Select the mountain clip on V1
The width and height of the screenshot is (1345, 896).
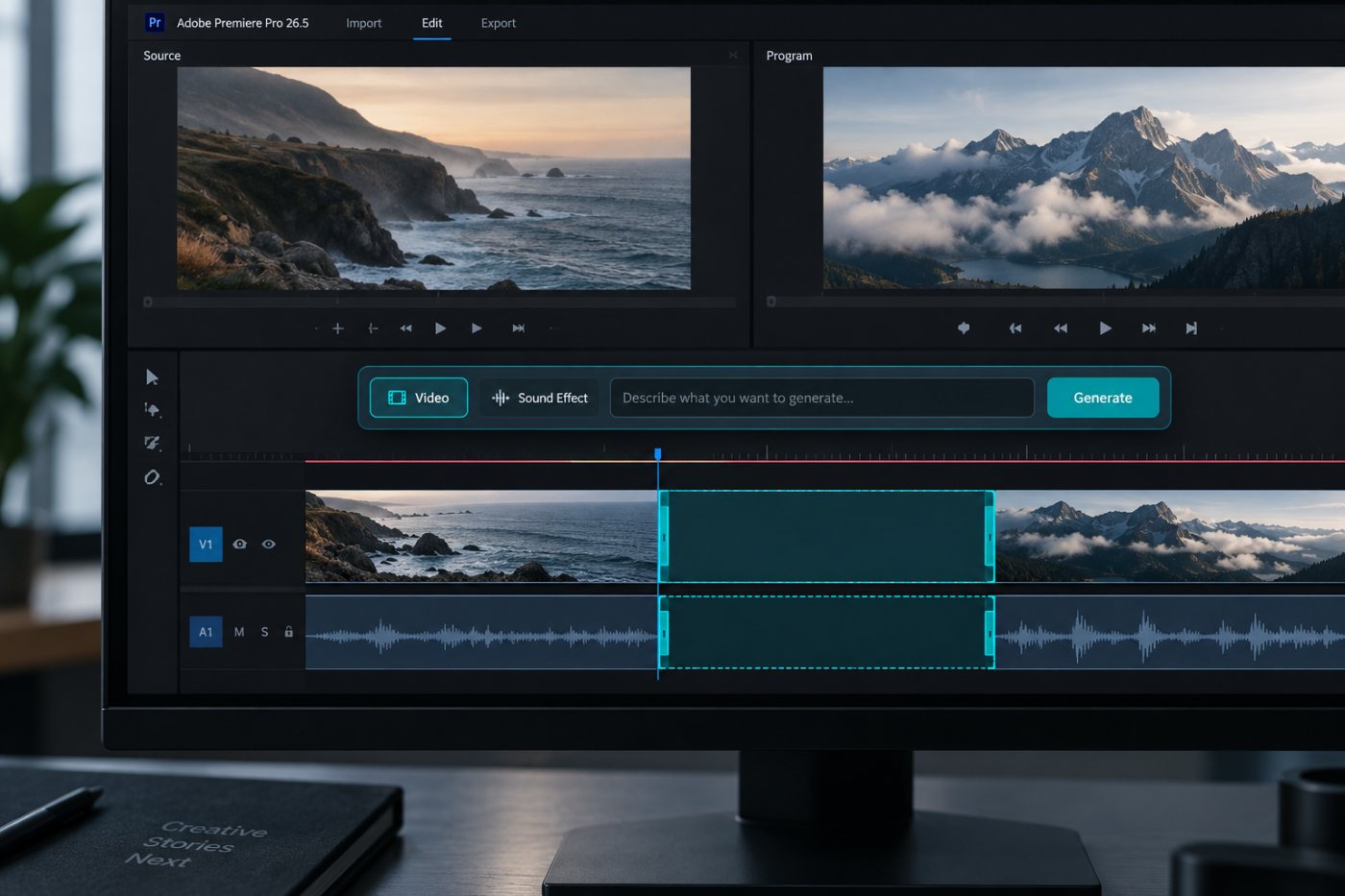click(1170, 537)
